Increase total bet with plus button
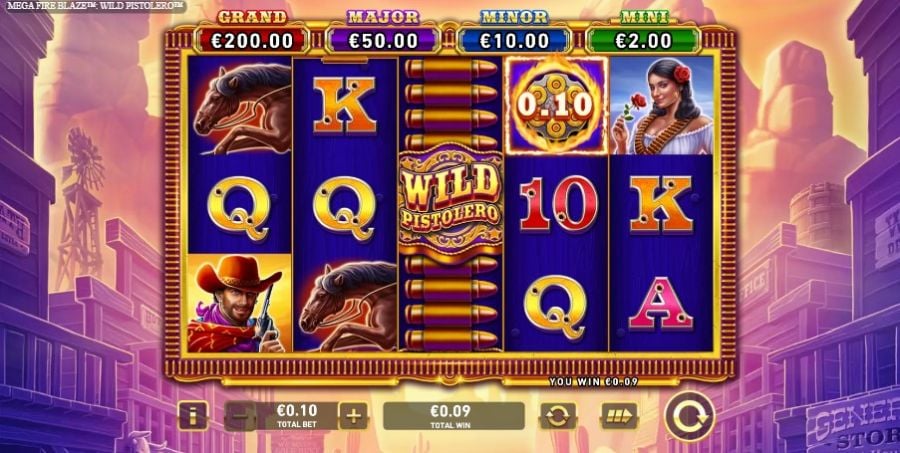Image resolution: width=900 pixels, height=453 pixels. [x=354, y=416]
